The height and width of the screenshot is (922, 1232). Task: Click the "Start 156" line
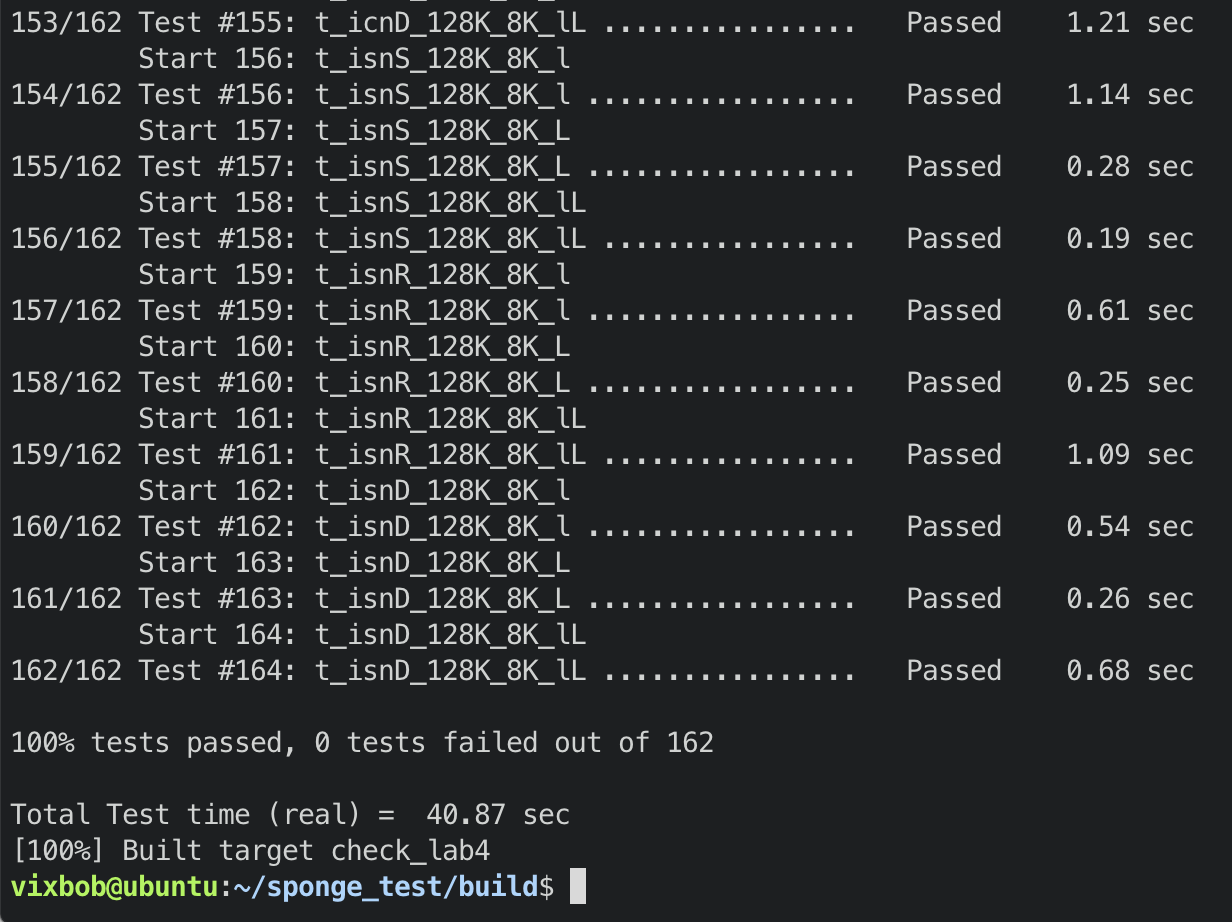click(354, 59)
